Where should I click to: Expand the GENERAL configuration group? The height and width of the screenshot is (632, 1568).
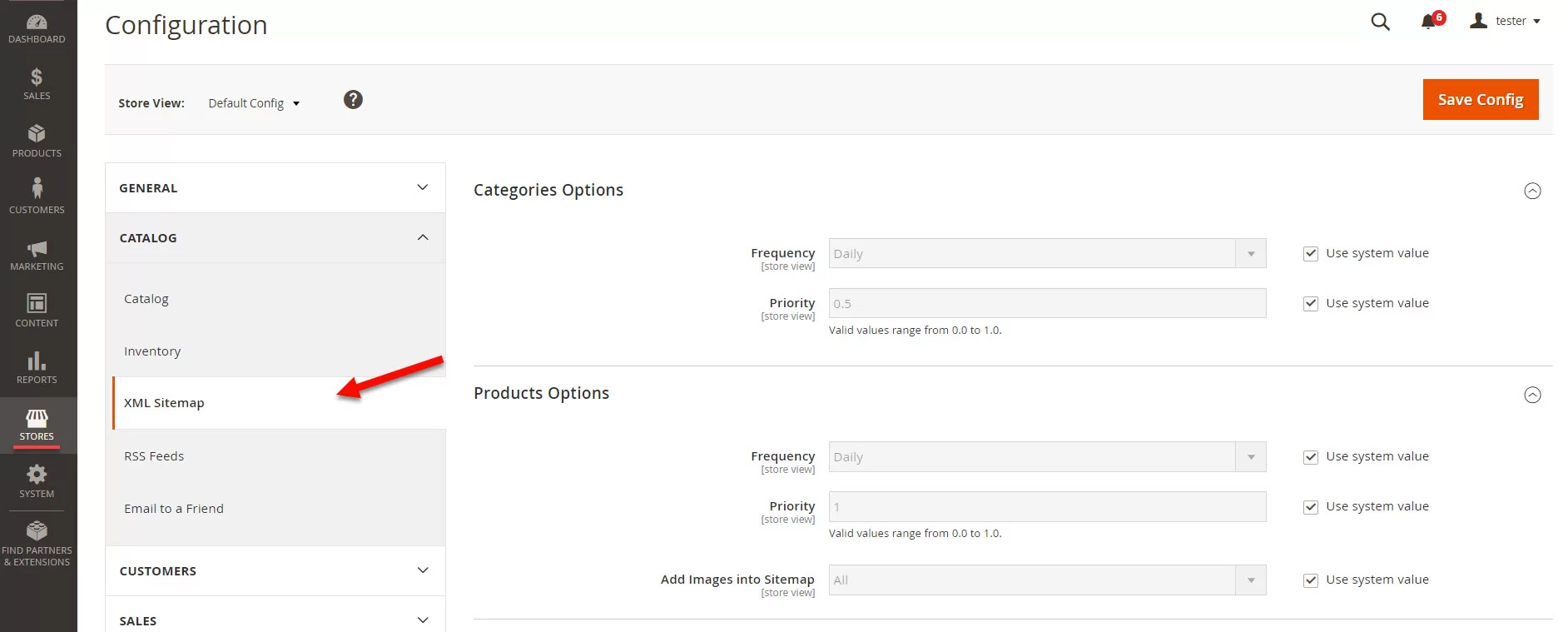(x=275, y=188)
